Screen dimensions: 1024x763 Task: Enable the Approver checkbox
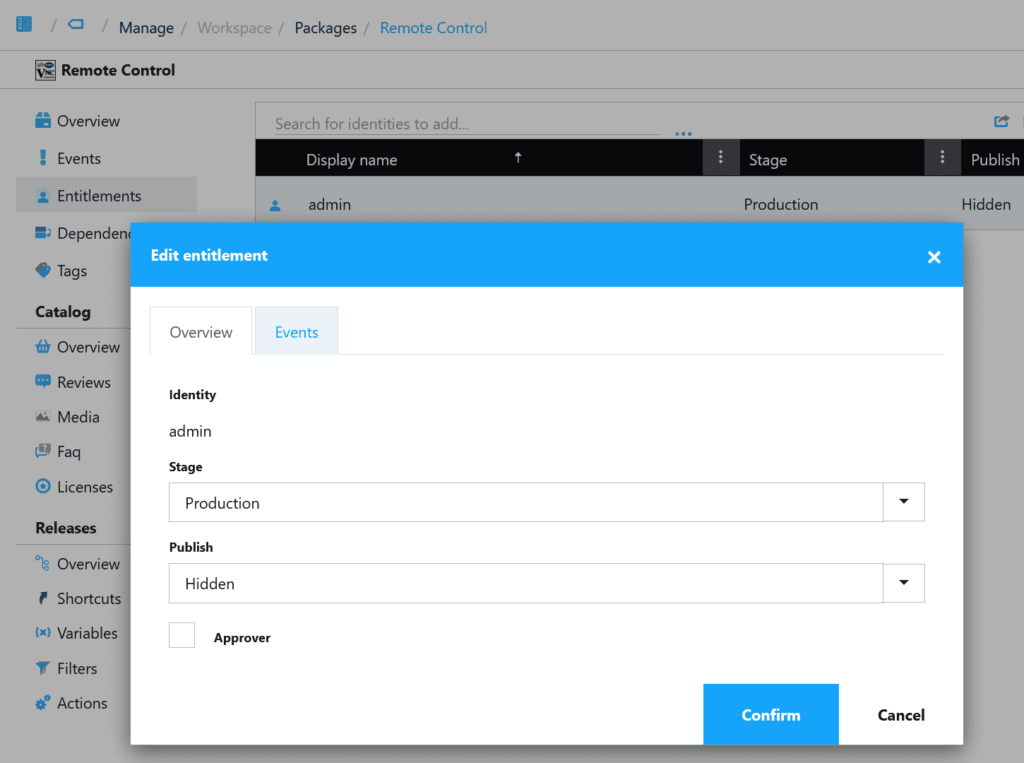tap(182, 635)
